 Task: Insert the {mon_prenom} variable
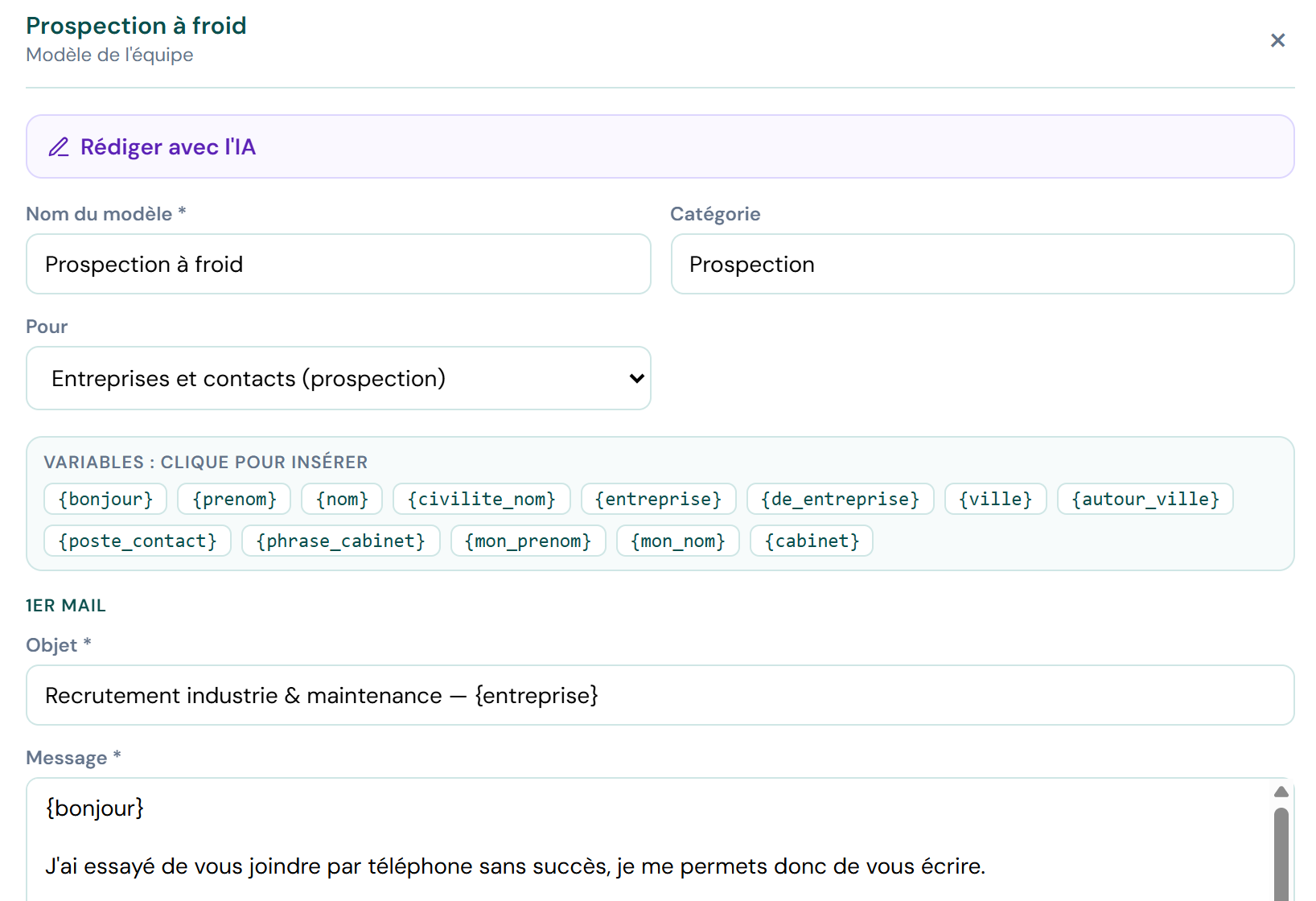pyautogui.click(x=528, y=541)
